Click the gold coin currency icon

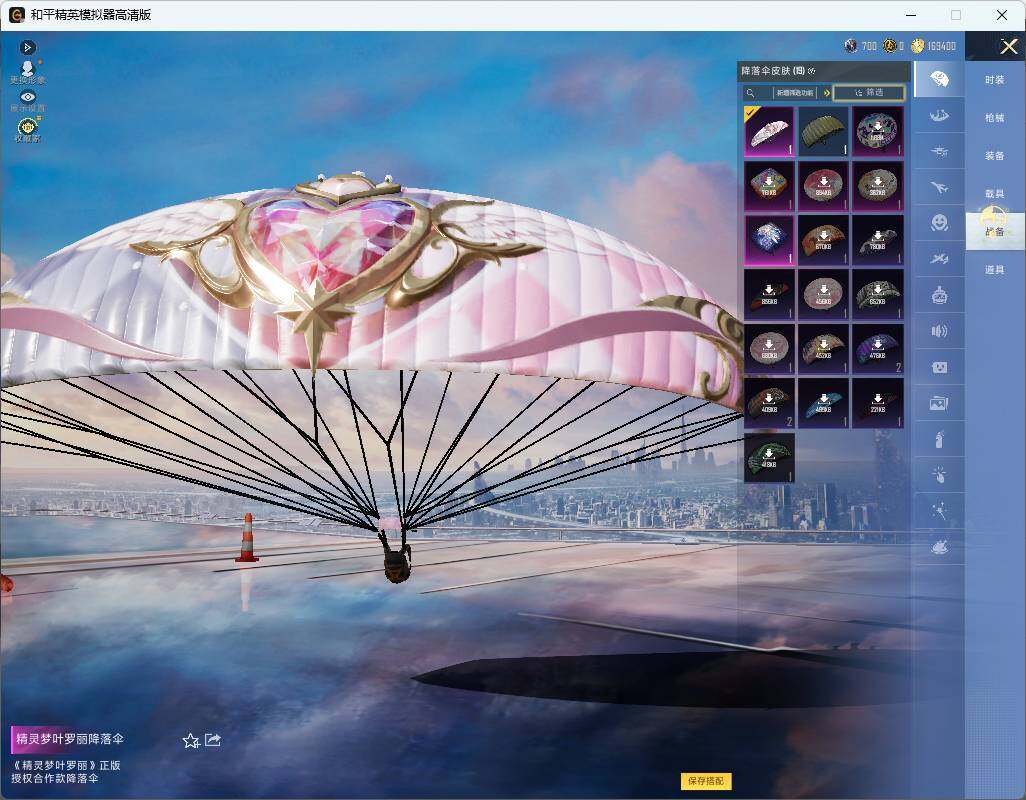point(917,46)
